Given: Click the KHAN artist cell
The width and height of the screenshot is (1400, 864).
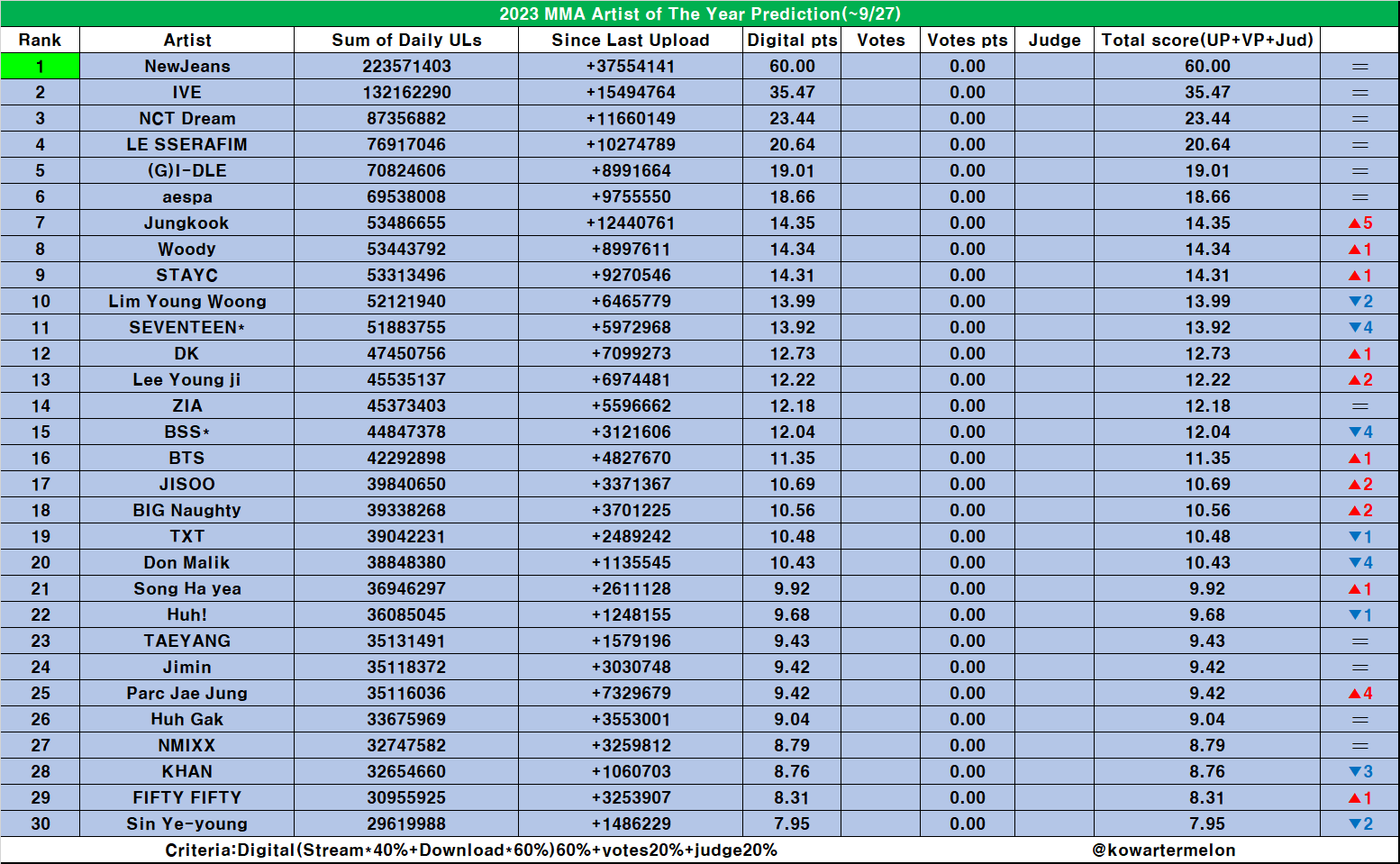Looking at the screenshot, I should tap(186, 771).
